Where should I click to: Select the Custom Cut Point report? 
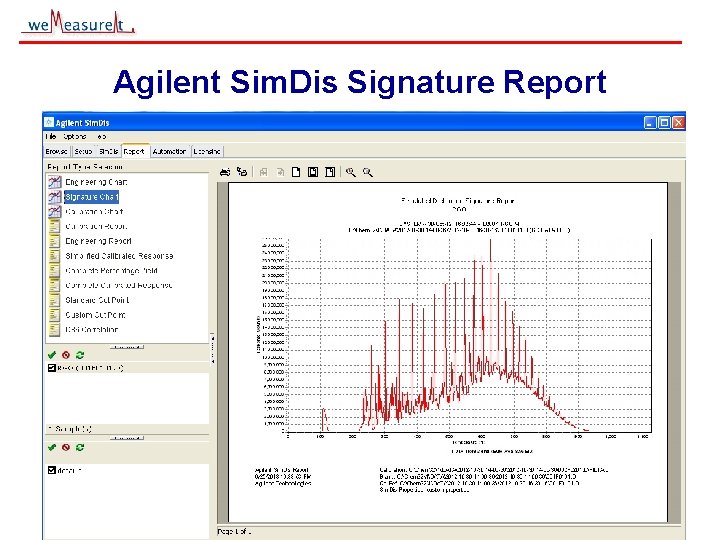(x=96, y=315)
